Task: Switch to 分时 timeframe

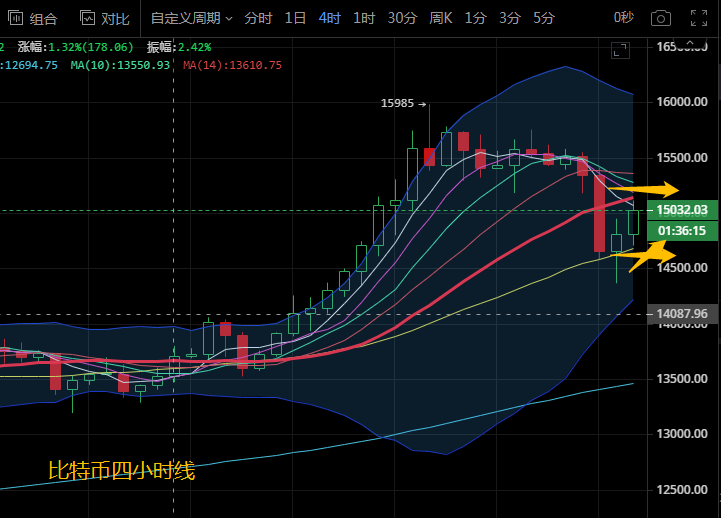Action: [x=257, y=18]
